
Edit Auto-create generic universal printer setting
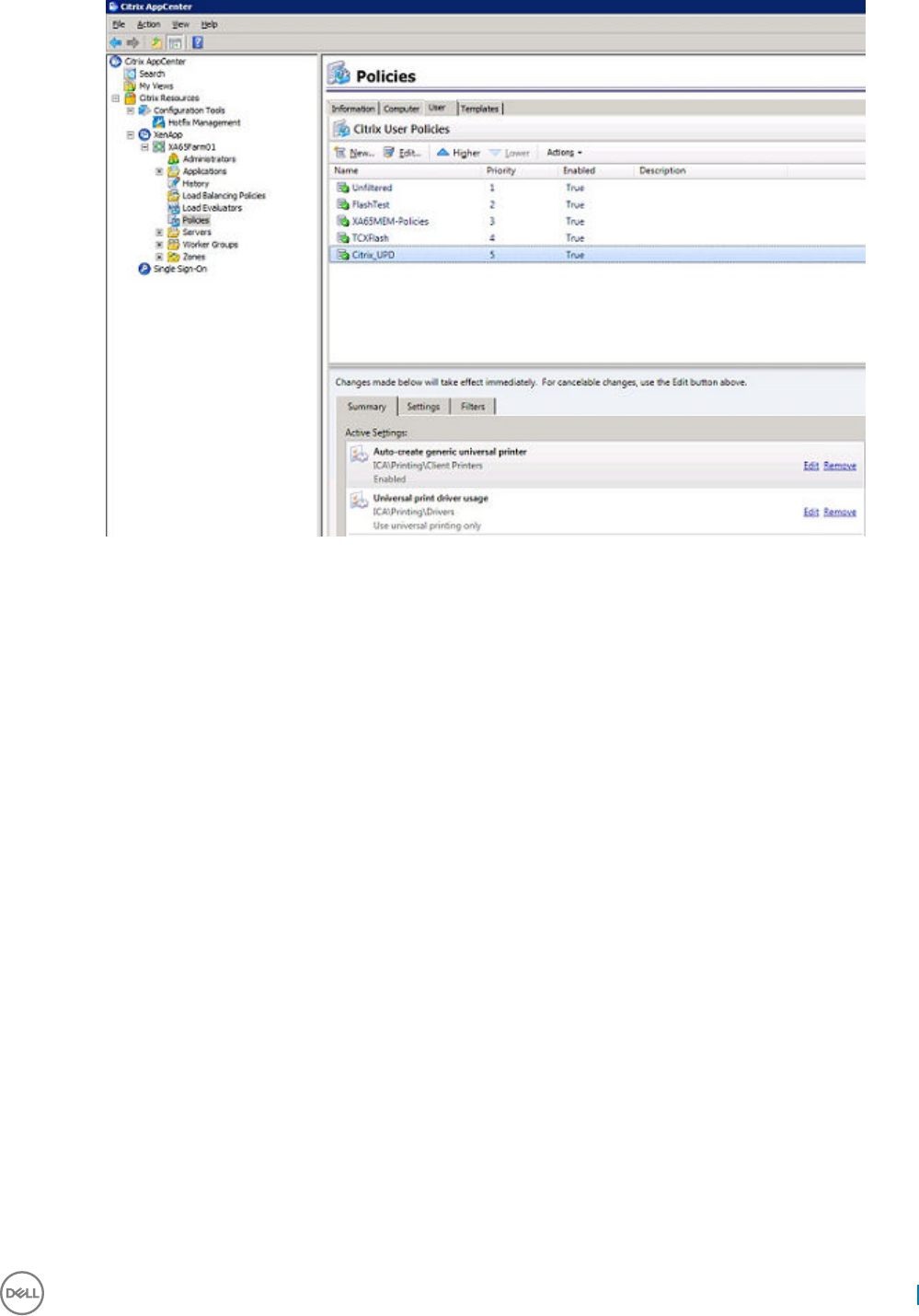(810, 466)
